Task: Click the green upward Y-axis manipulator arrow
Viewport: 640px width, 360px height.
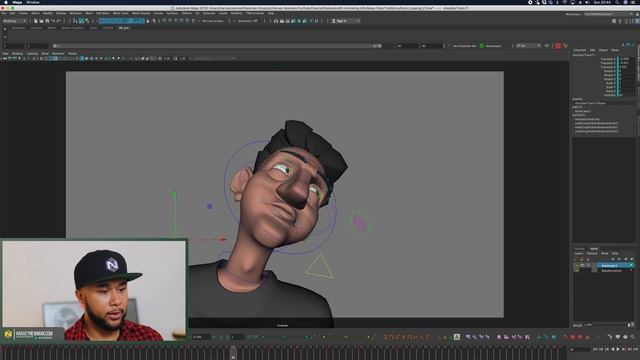Action: [x=174, y=194]
